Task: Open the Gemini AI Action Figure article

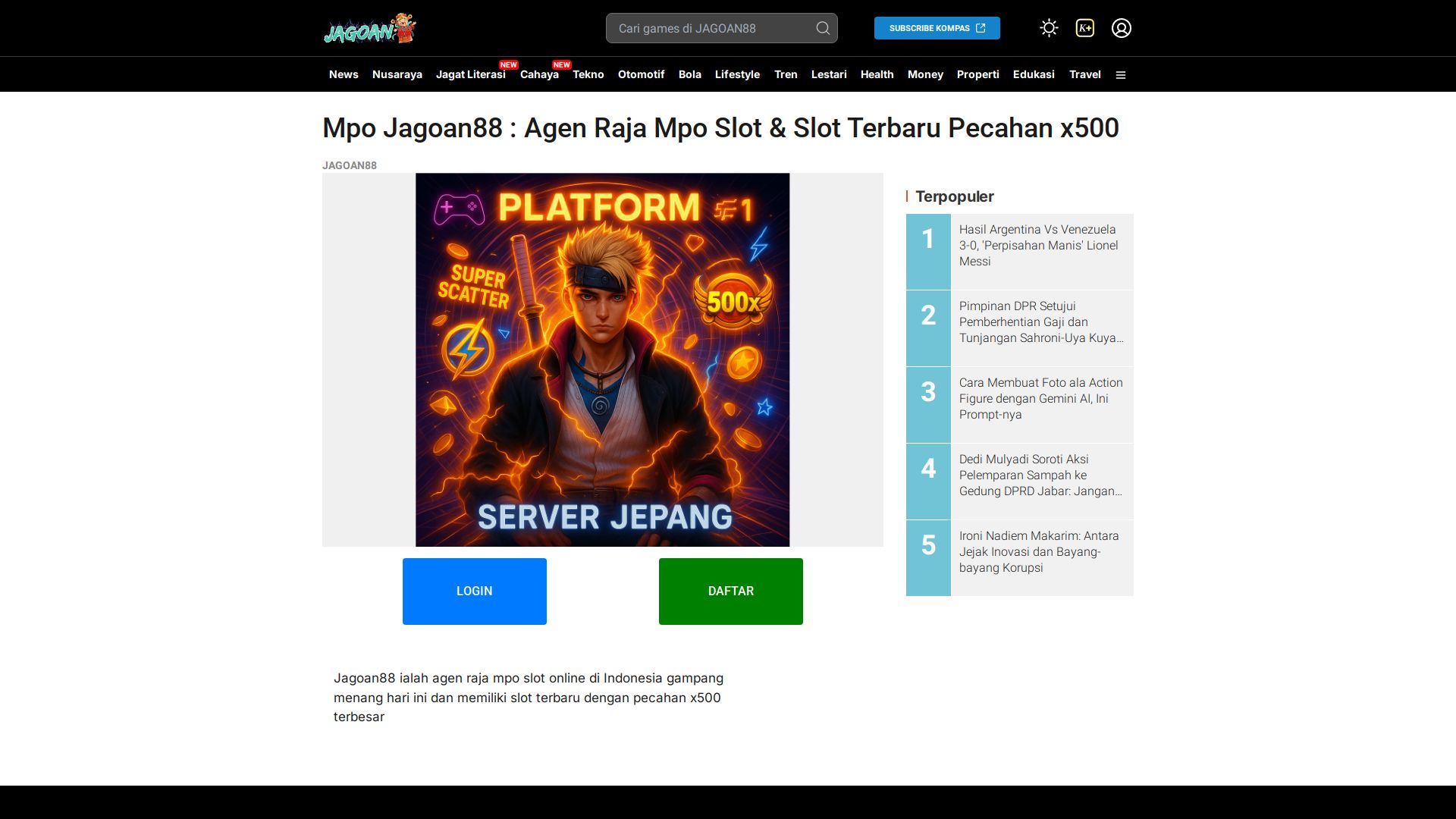Action: click(1040, 398)
